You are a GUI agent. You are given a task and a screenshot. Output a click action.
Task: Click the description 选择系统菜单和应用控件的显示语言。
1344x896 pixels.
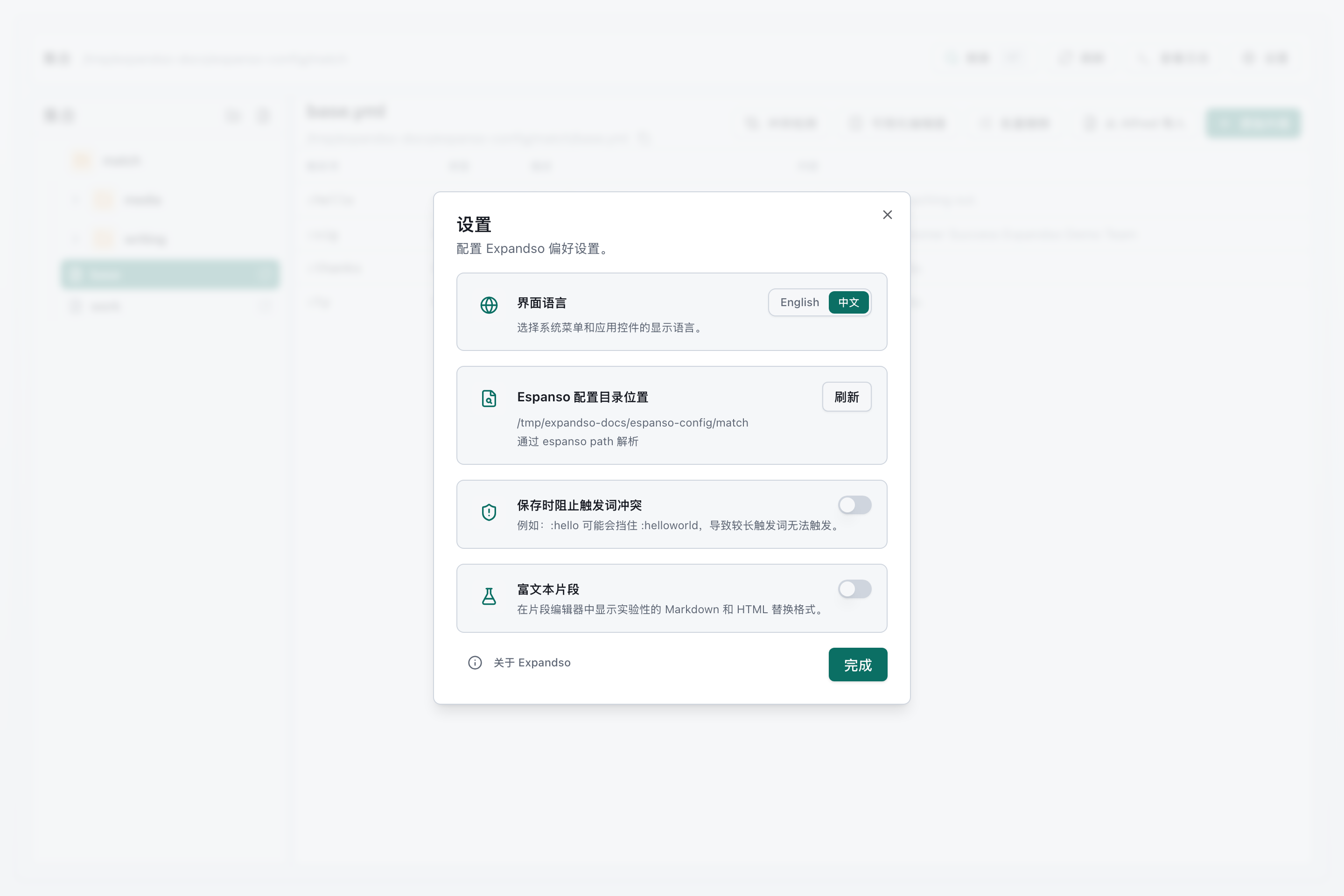point(610,328)
